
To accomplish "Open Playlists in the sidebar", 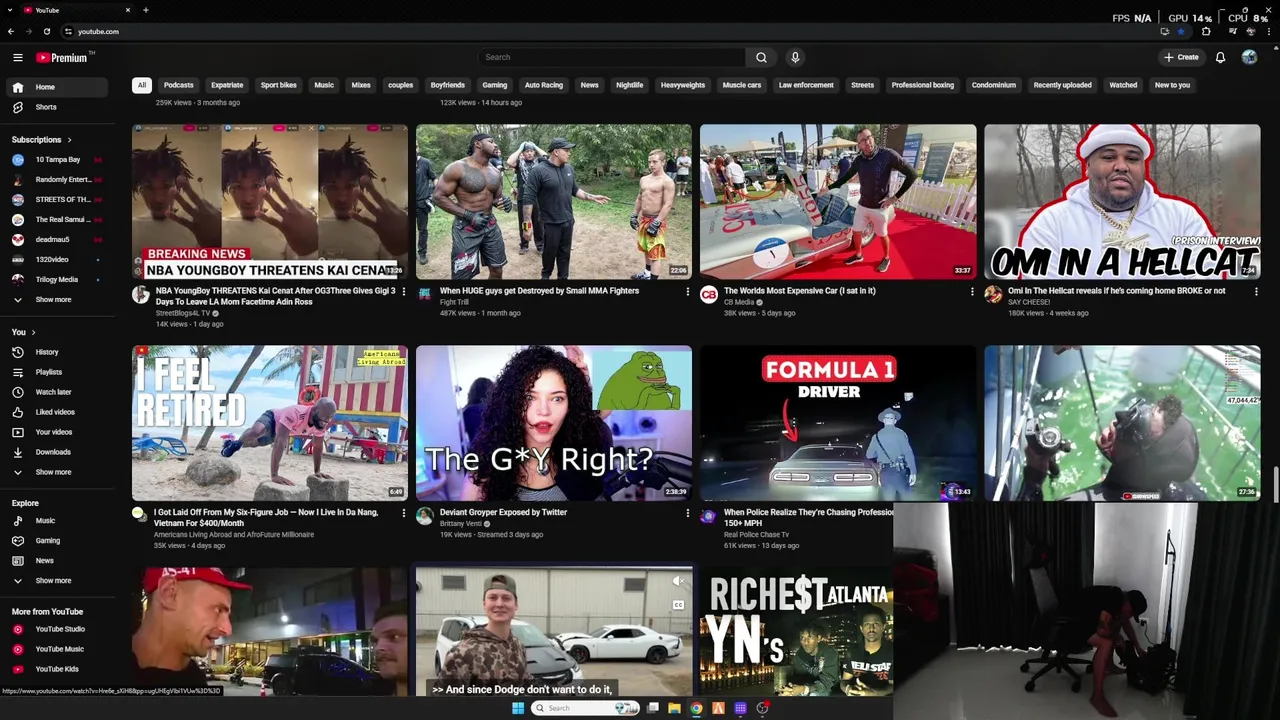I will pos(59,372).
